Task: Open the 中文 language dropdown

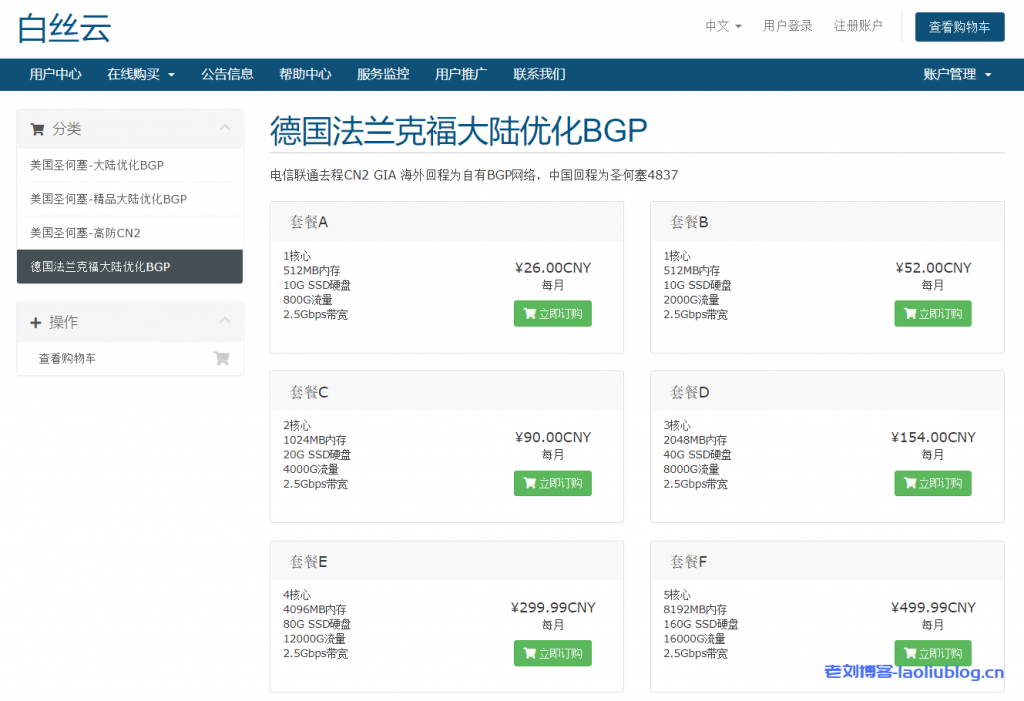Action: pyautogui.click(x=720, y=27)
